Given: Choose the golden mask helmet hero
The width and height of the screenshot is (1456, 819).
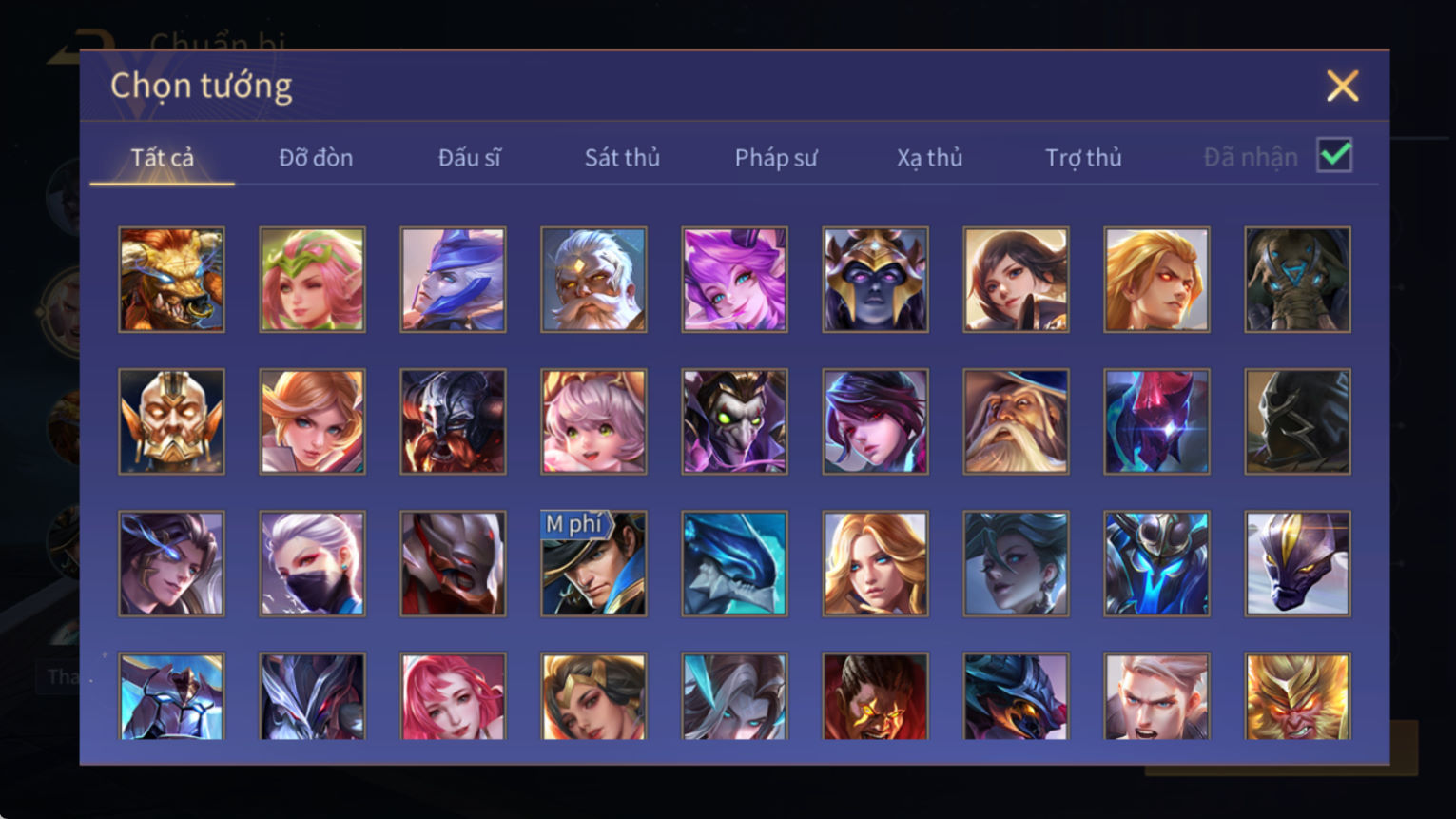Looking at the screenshot, I should [x=171, y=421].
